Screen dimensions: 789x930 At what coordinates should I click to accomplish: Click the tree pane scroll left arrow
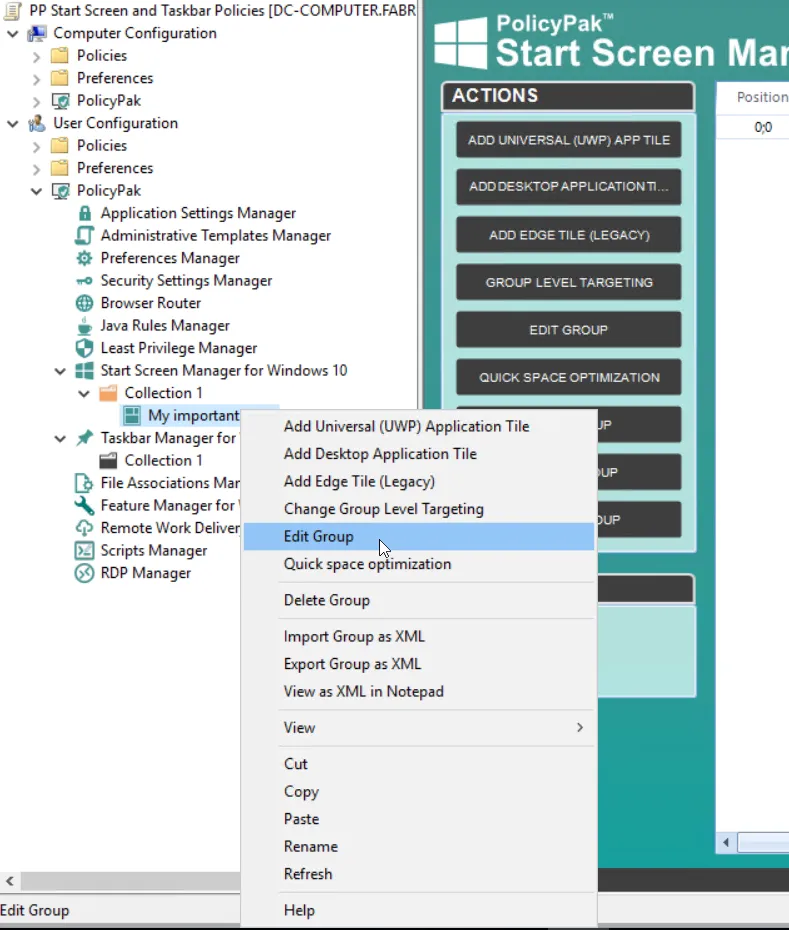[x=9, y=881]
